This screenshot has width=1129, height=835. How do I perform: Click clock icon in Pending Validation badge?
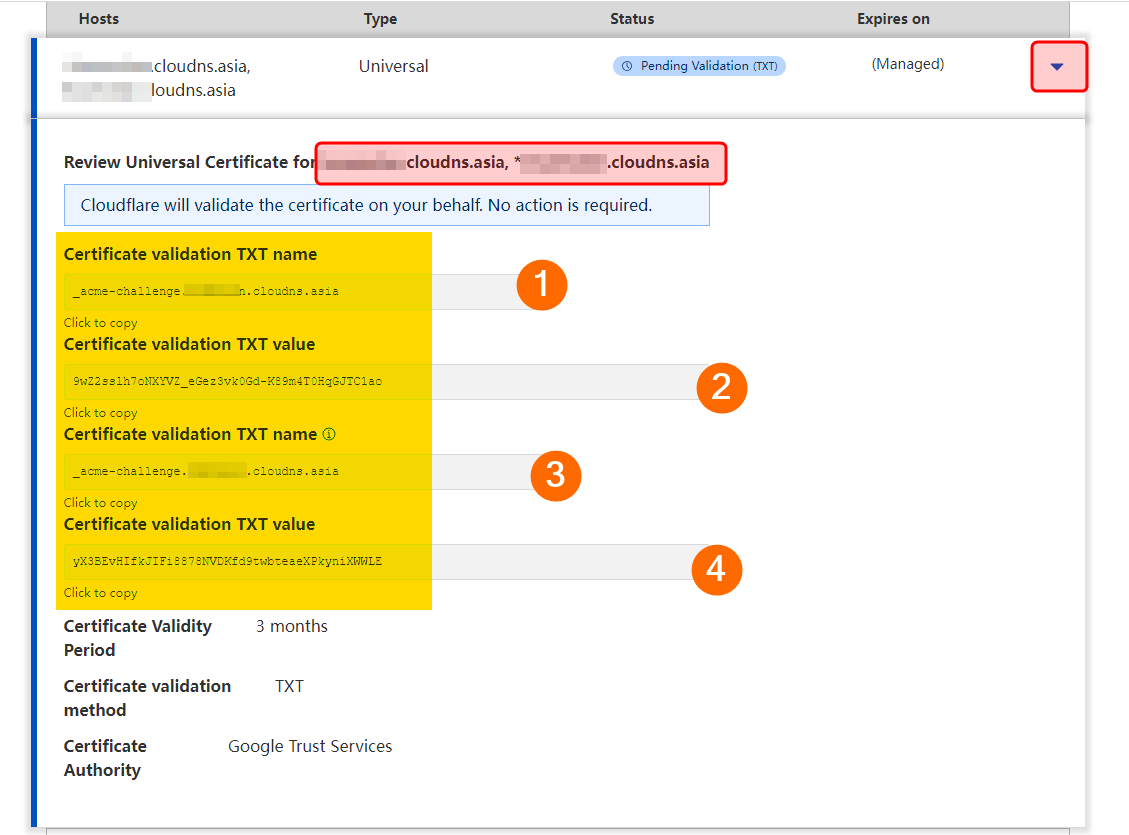(x=627, y=66)
